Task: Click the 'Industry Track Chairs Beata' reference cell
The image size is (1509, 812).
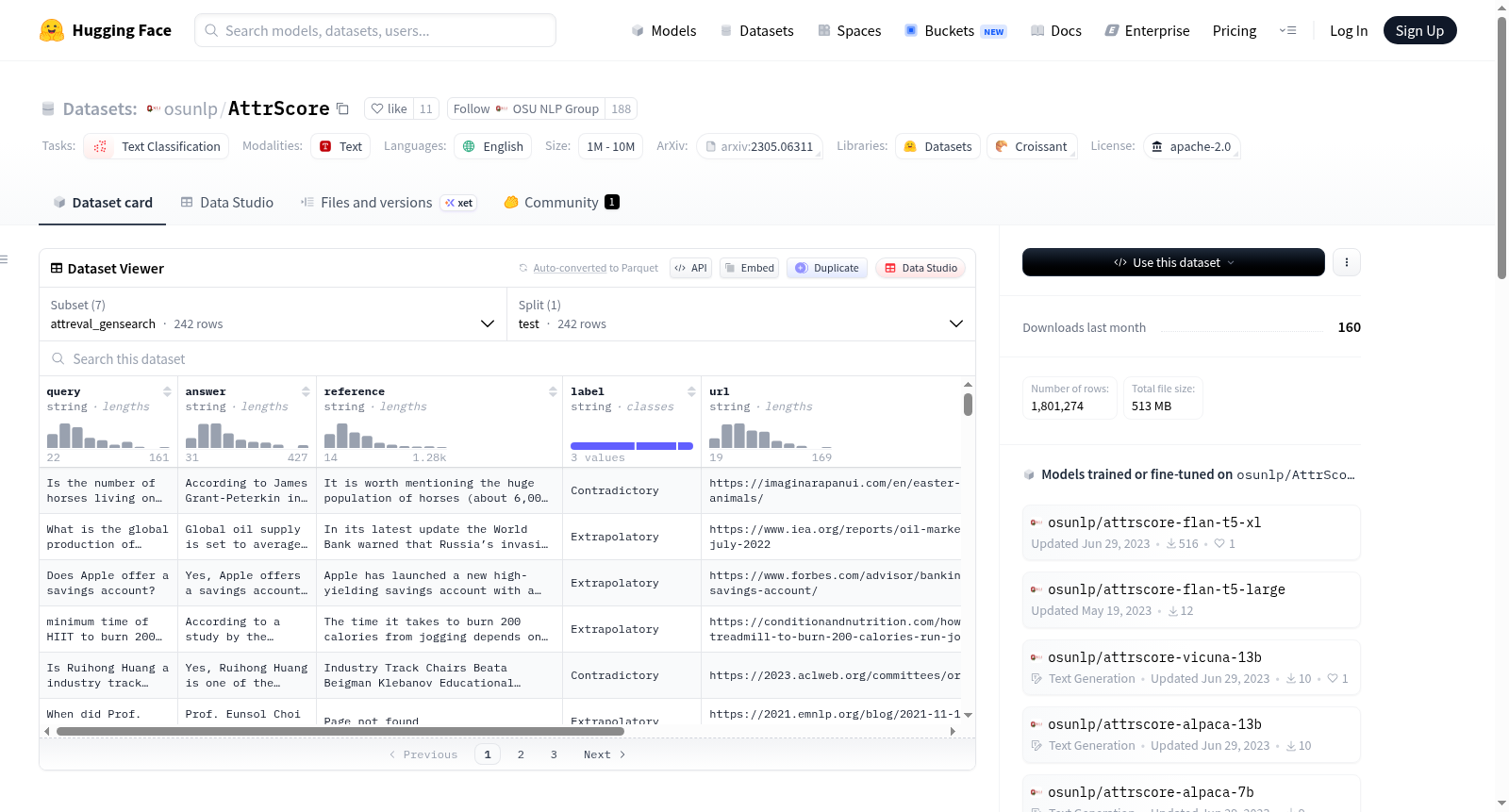Action: point(439,675)
